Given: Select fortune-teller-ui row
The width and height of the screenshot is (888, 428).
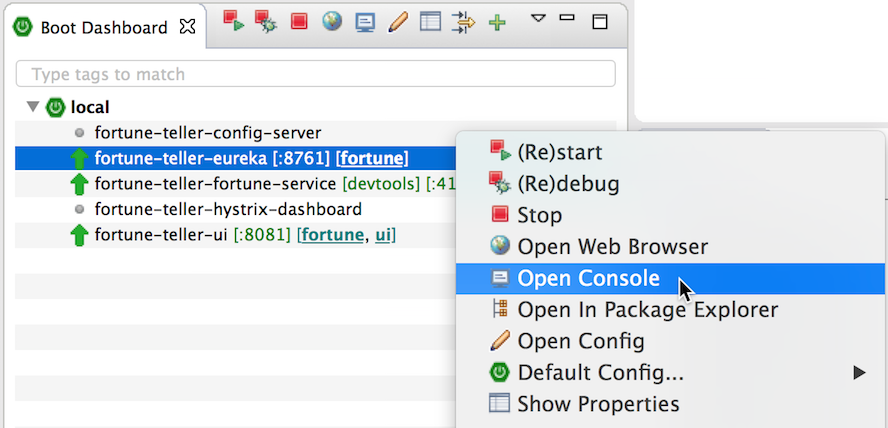Looking at the screenshot, I should pyautogui.click(x=236, y=235).
